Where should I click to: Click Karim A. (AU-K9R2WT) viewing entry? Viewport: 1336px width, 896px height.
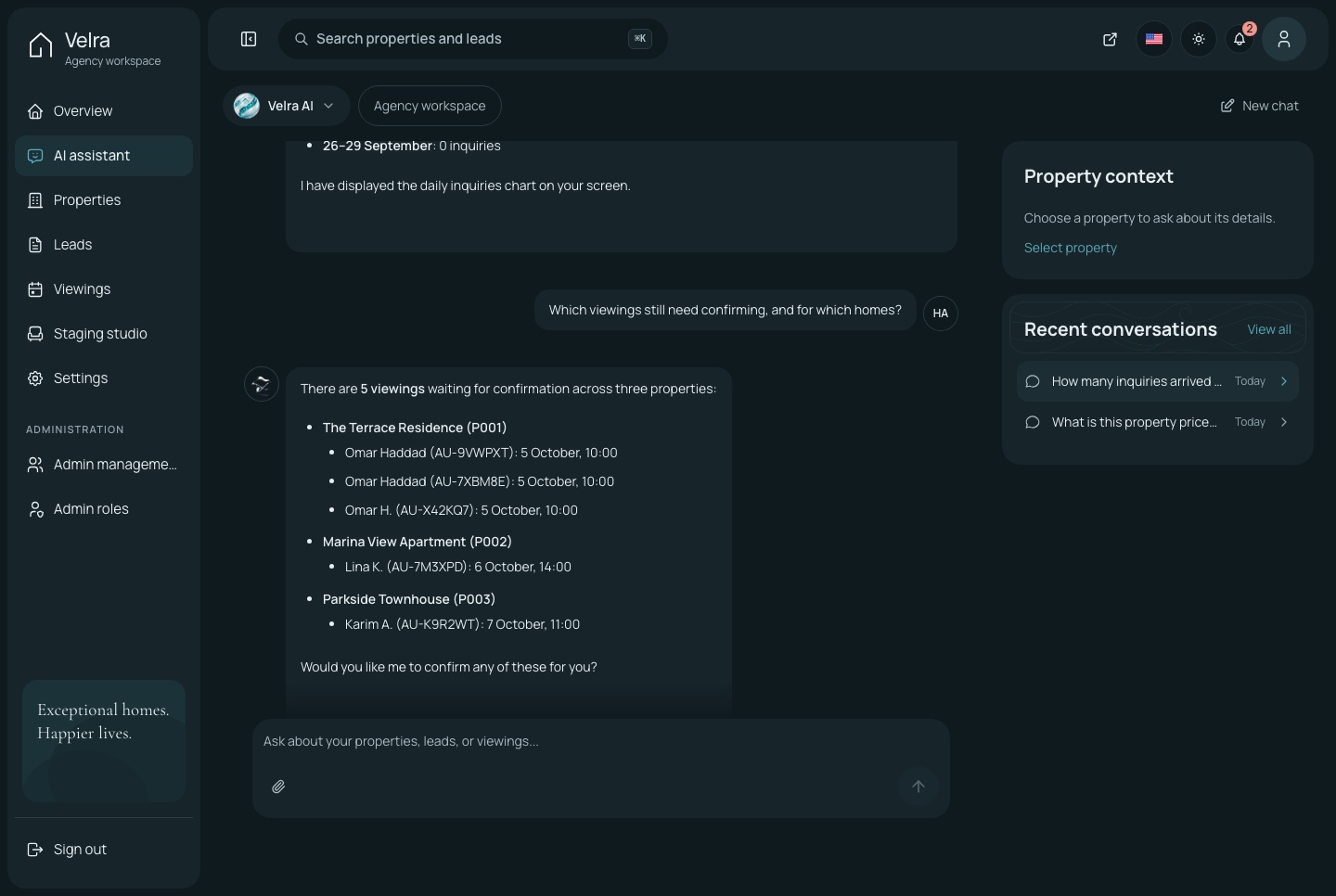pyautogui.click(x=462, y=624)
